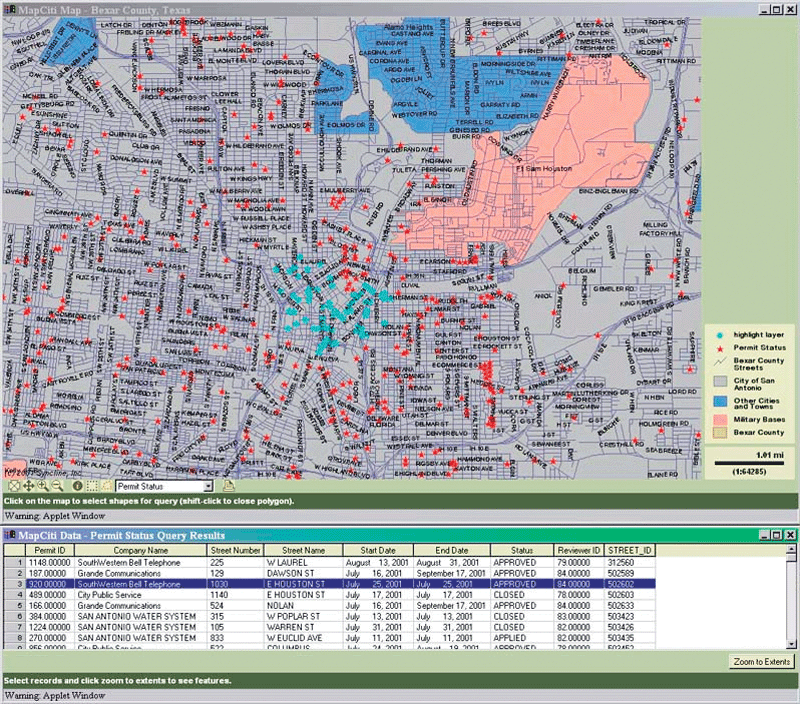800x704 pixels.
Task: Click the tan Bexar County legend swatch
Action: point(720,433)
